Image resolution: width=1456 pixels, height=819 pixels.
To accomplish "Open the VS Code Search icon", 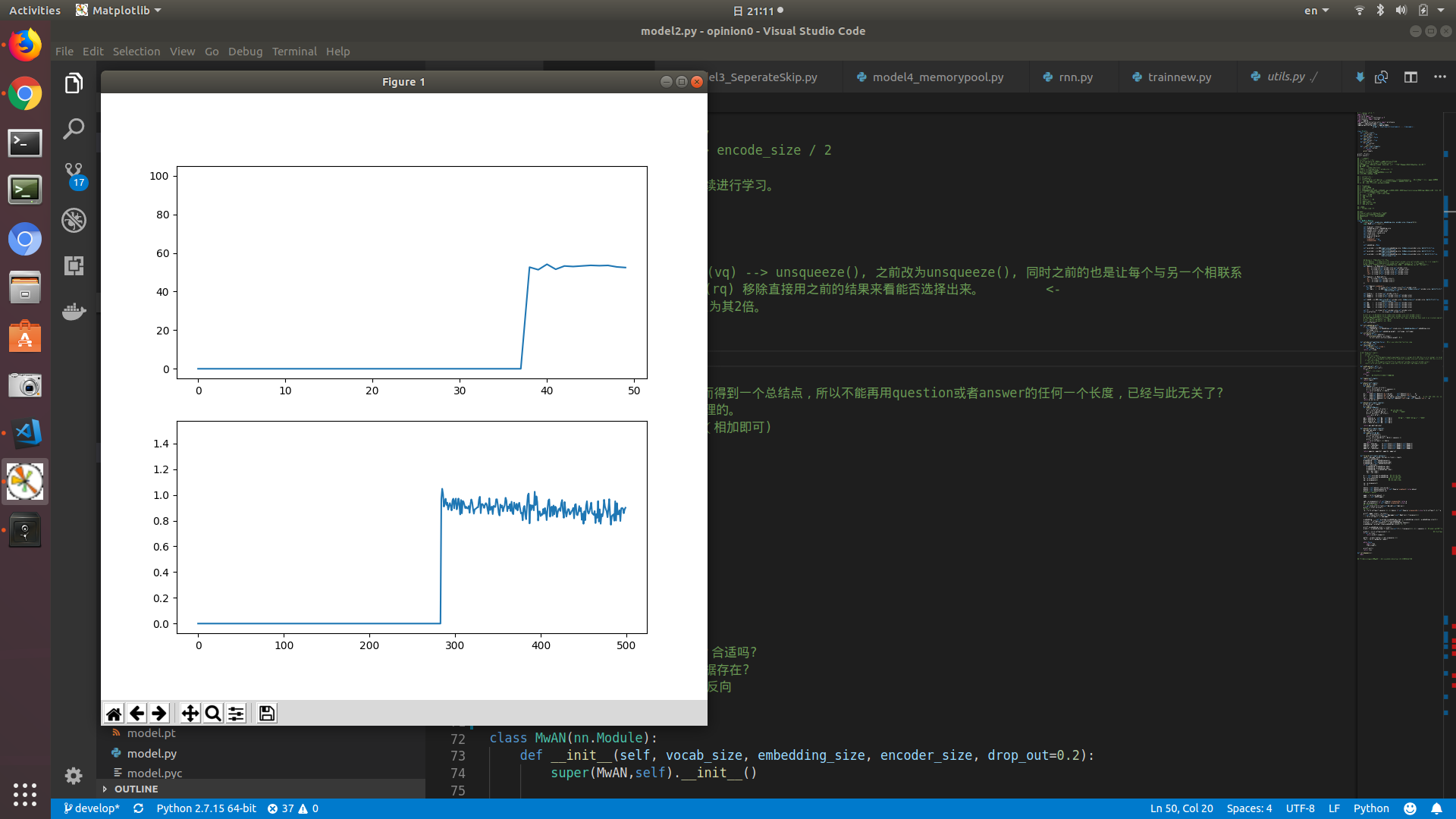I will [74, 129].
